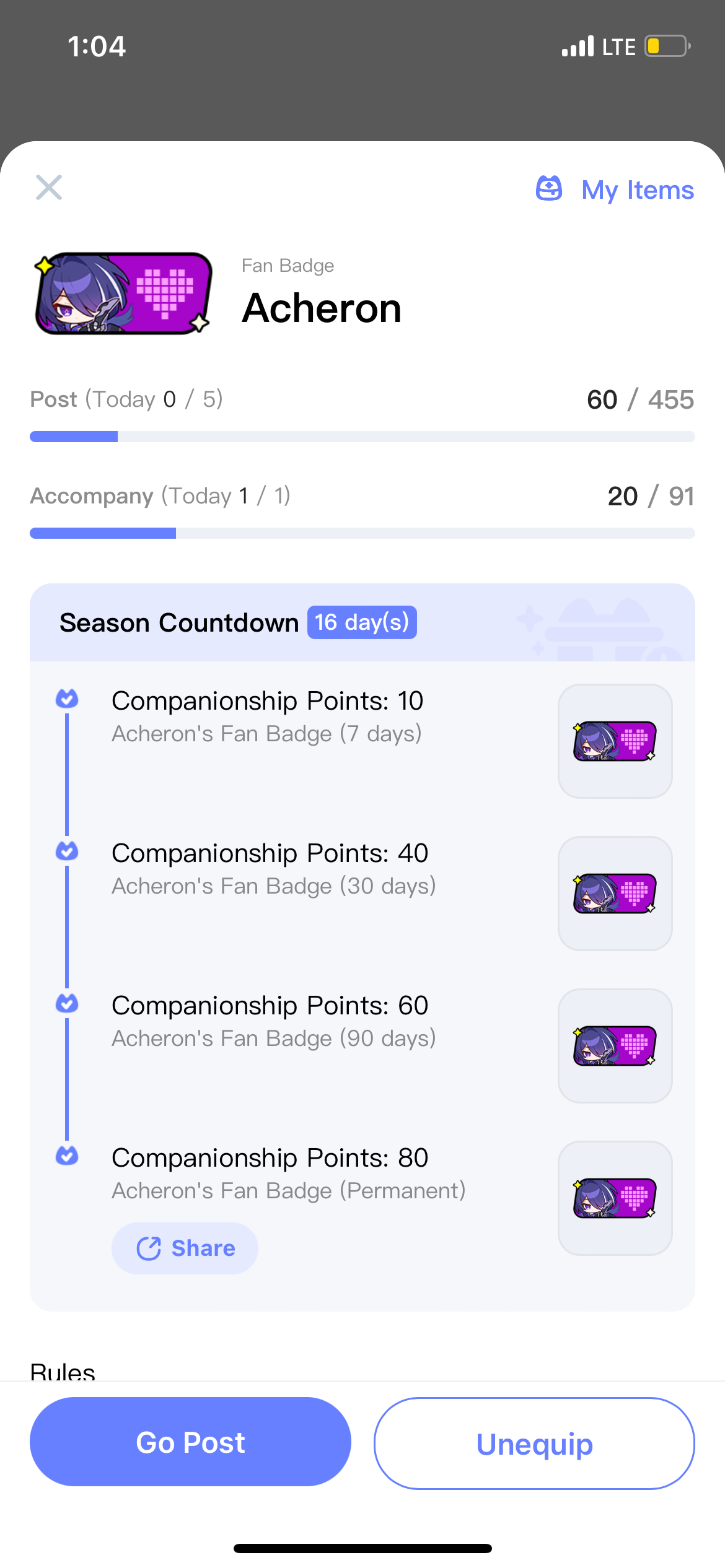This screenshot has height=1568, width=725.
Task: Tap the share arrow icon inside Share pill
Action: point(148,1248)
